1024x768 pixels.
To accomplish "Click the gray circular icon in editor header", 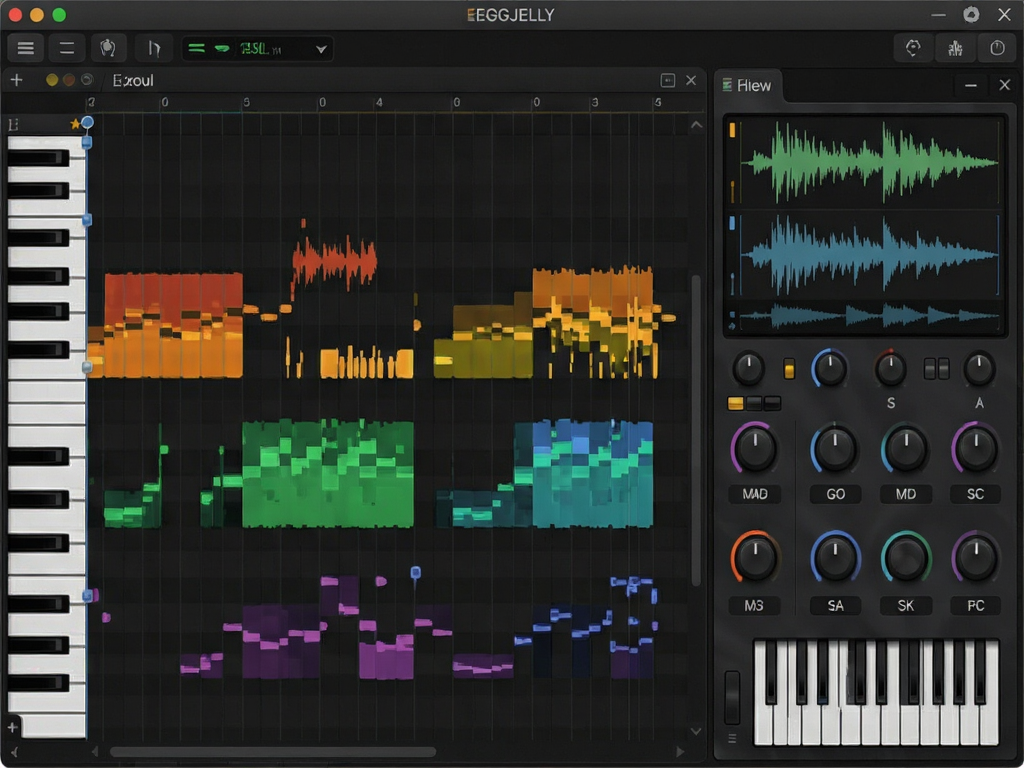I will pos(86,80).
